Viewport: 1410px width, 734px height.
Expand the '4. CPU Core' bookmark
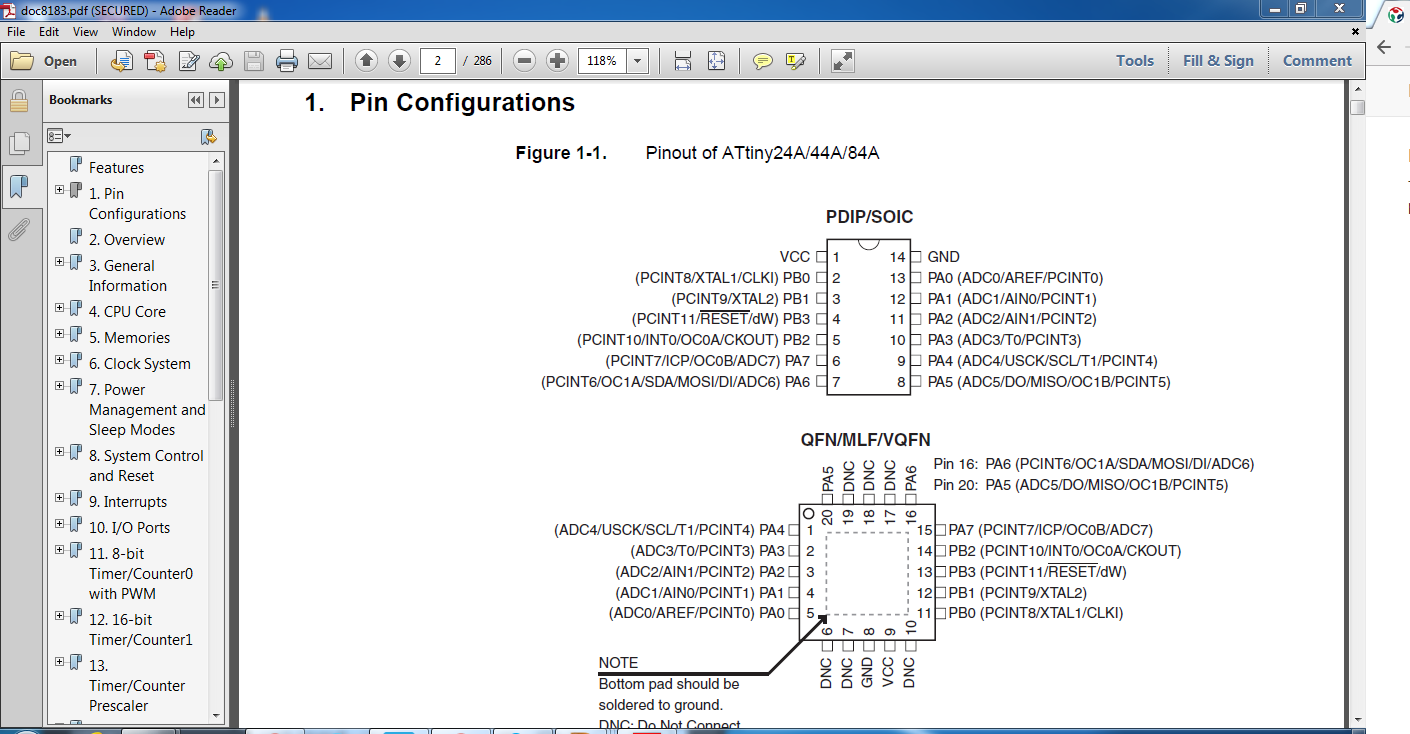click(60, 308)
